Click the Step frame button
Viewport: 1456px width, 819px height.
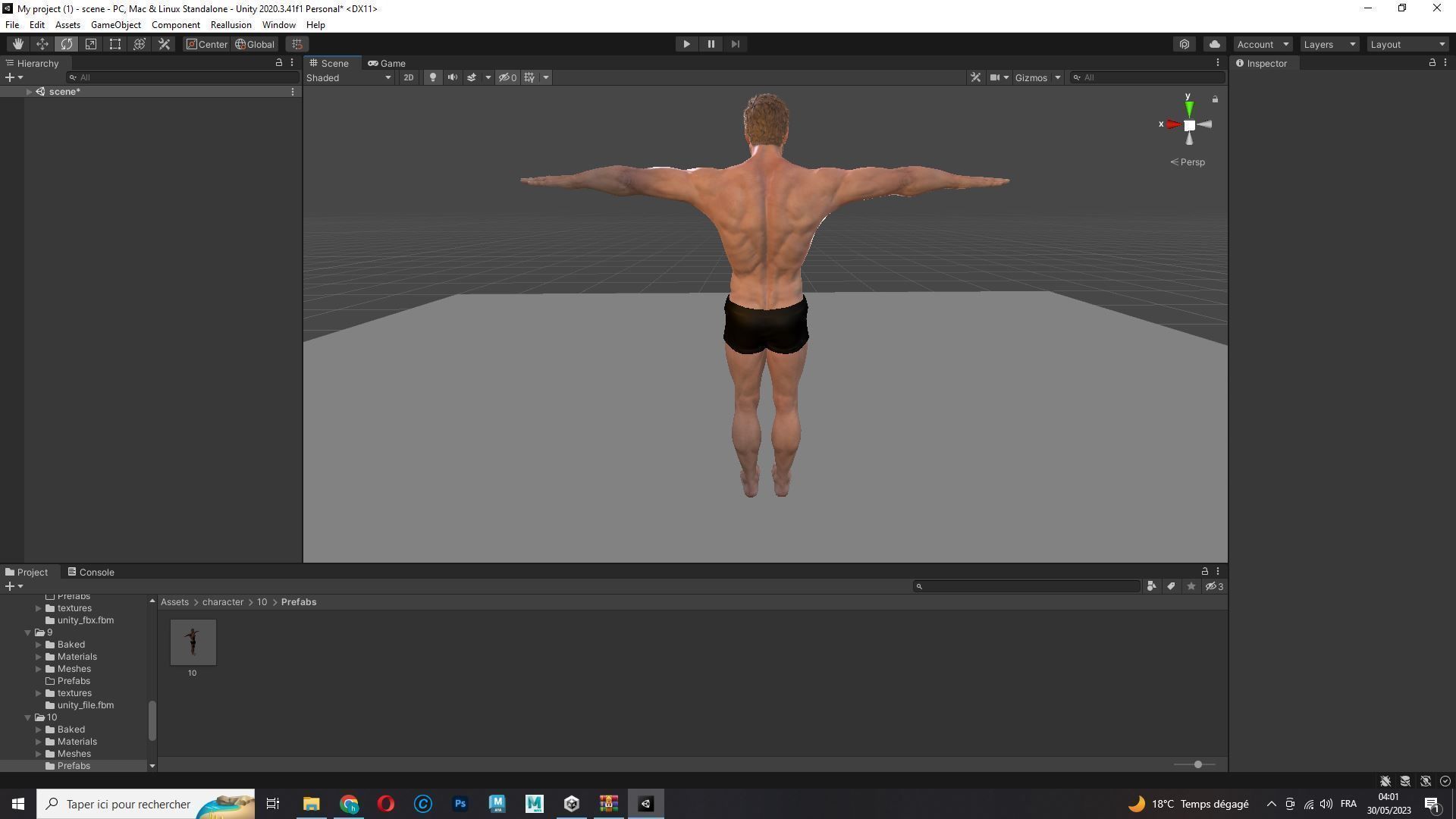point(735,44)
